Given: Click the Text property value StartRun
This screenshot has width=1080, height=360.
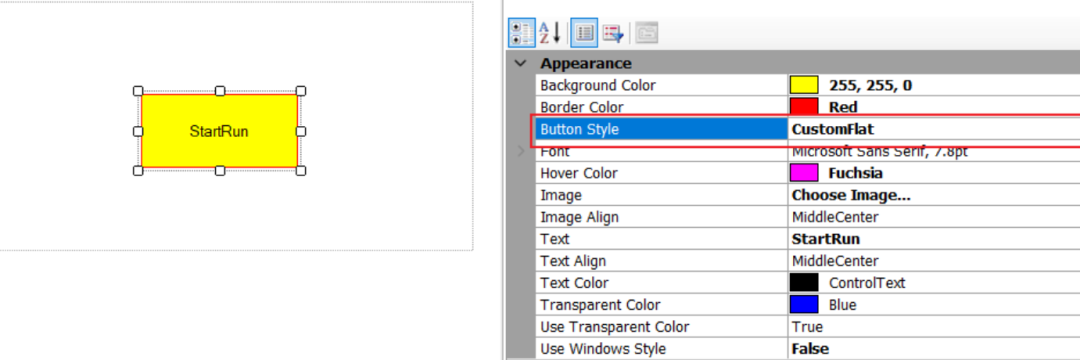Looking at the screenshot, I should pos(826,239).
